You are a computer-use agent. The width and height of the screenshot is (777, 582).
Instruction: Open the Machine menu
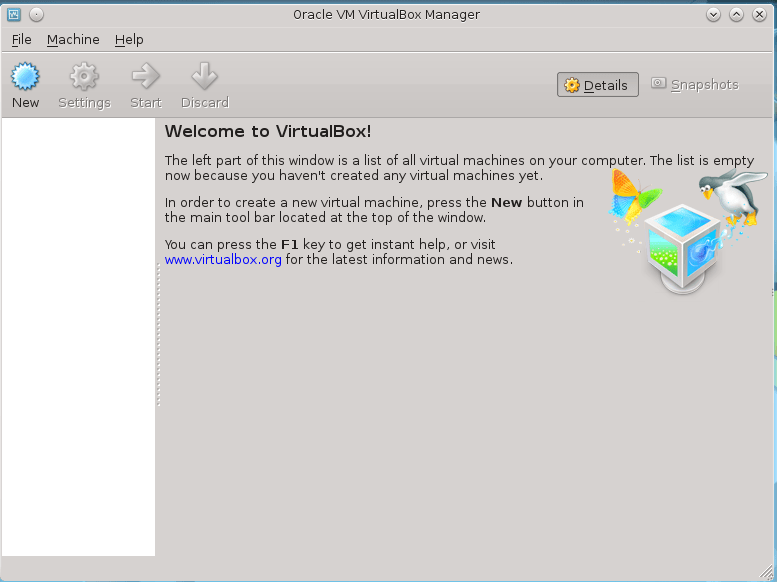tap(73, 40)
